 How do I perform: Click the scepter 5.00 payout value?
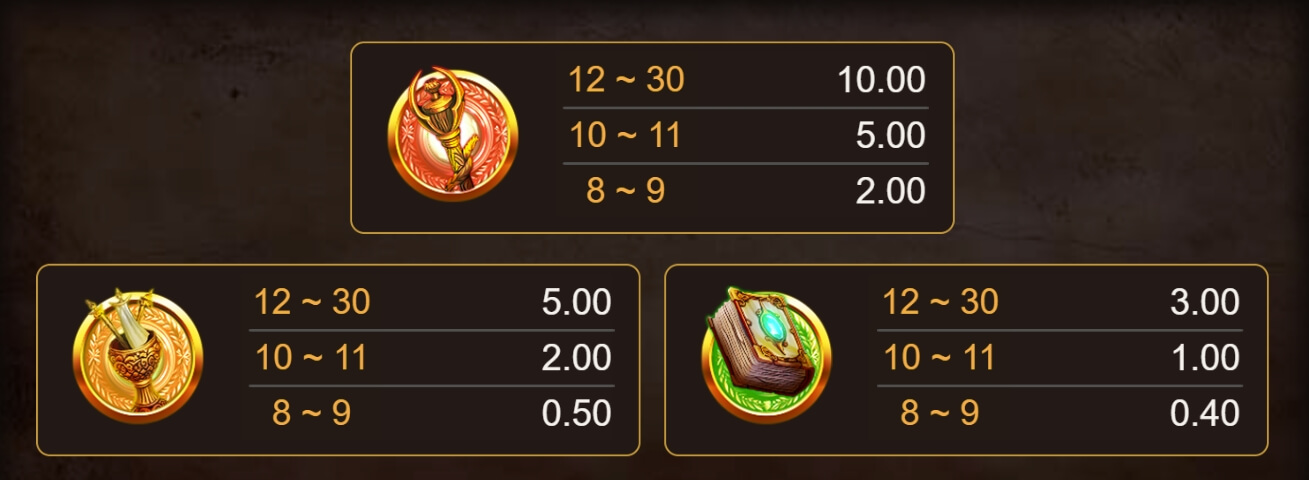click(890, 136)
